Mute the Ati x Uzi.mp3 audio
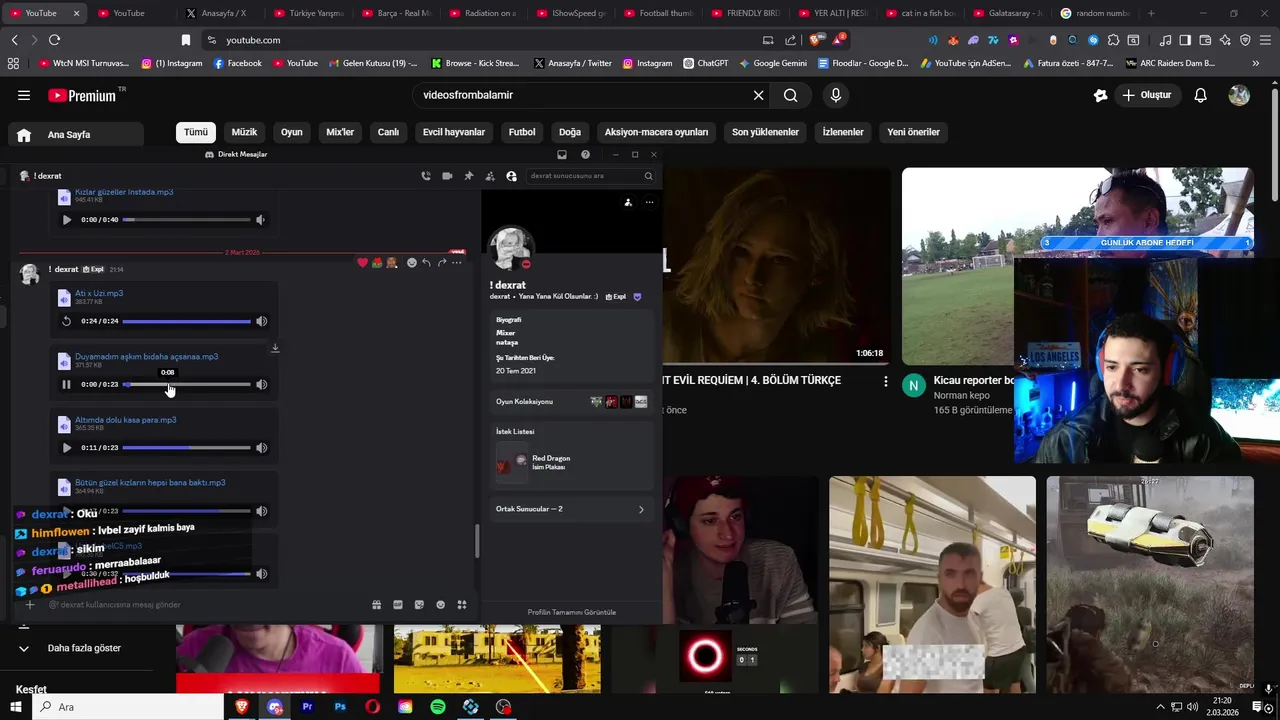The width and height of the screenshot is (1280, 720). (261, 321)
